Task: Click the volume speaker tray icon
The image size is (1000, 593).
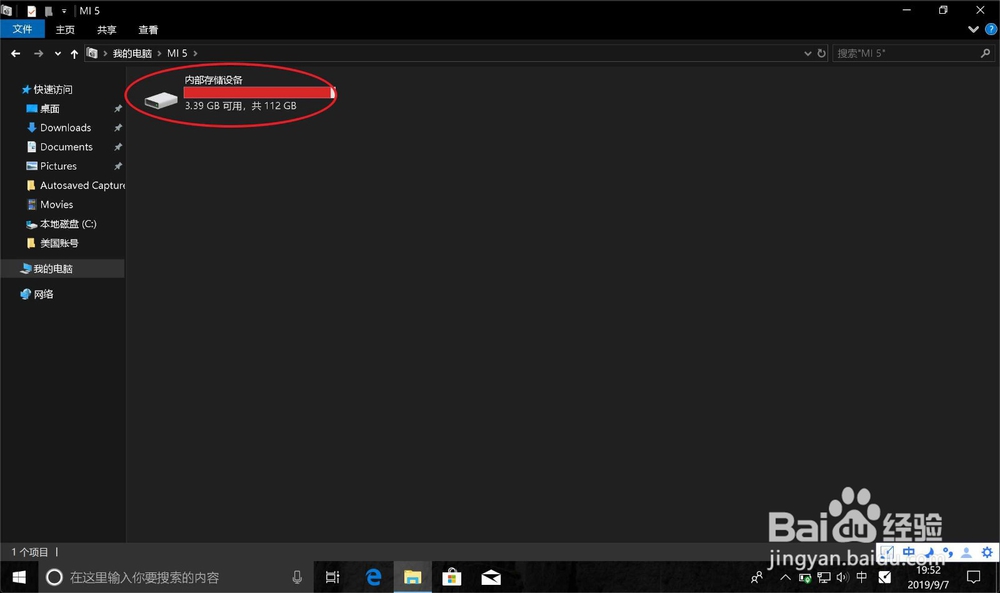Action: tap(842, 578)
